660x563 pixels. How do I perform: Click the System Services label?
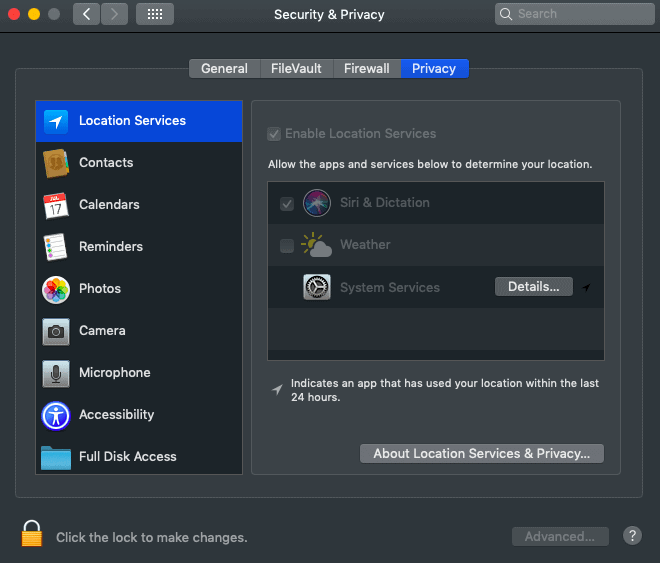coord(390,287)
